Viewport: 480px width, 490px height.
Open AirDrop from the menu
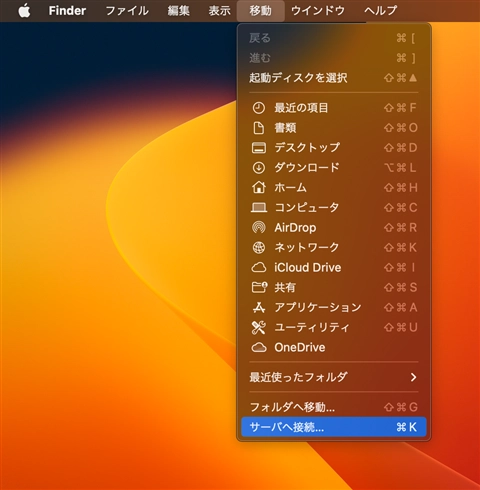pyautogui.click(x=334, y=228)
